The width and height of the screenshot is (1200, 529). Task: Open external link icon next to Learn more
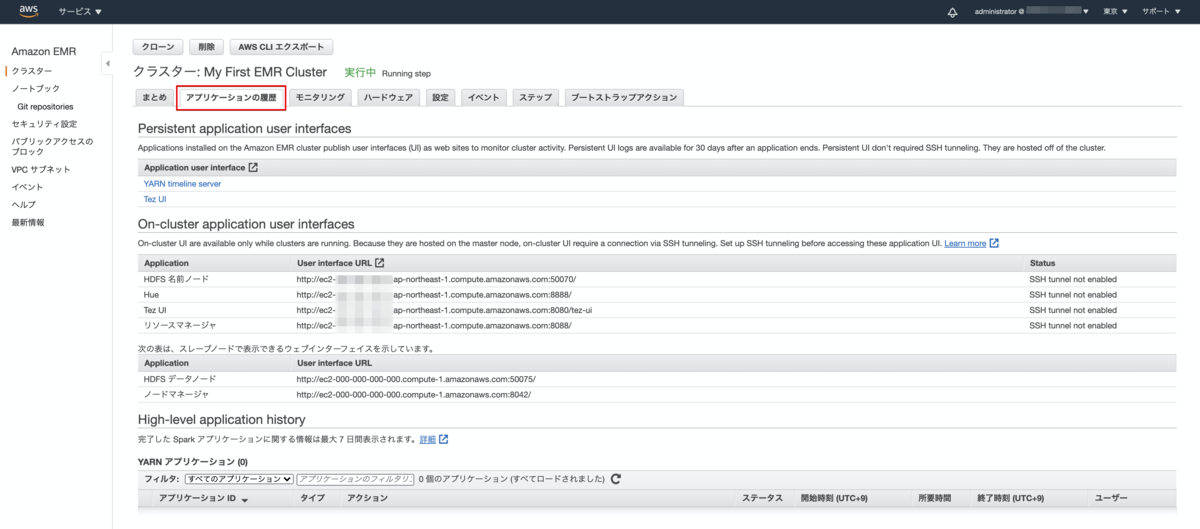pyautogui.click(x=994, y=243)
